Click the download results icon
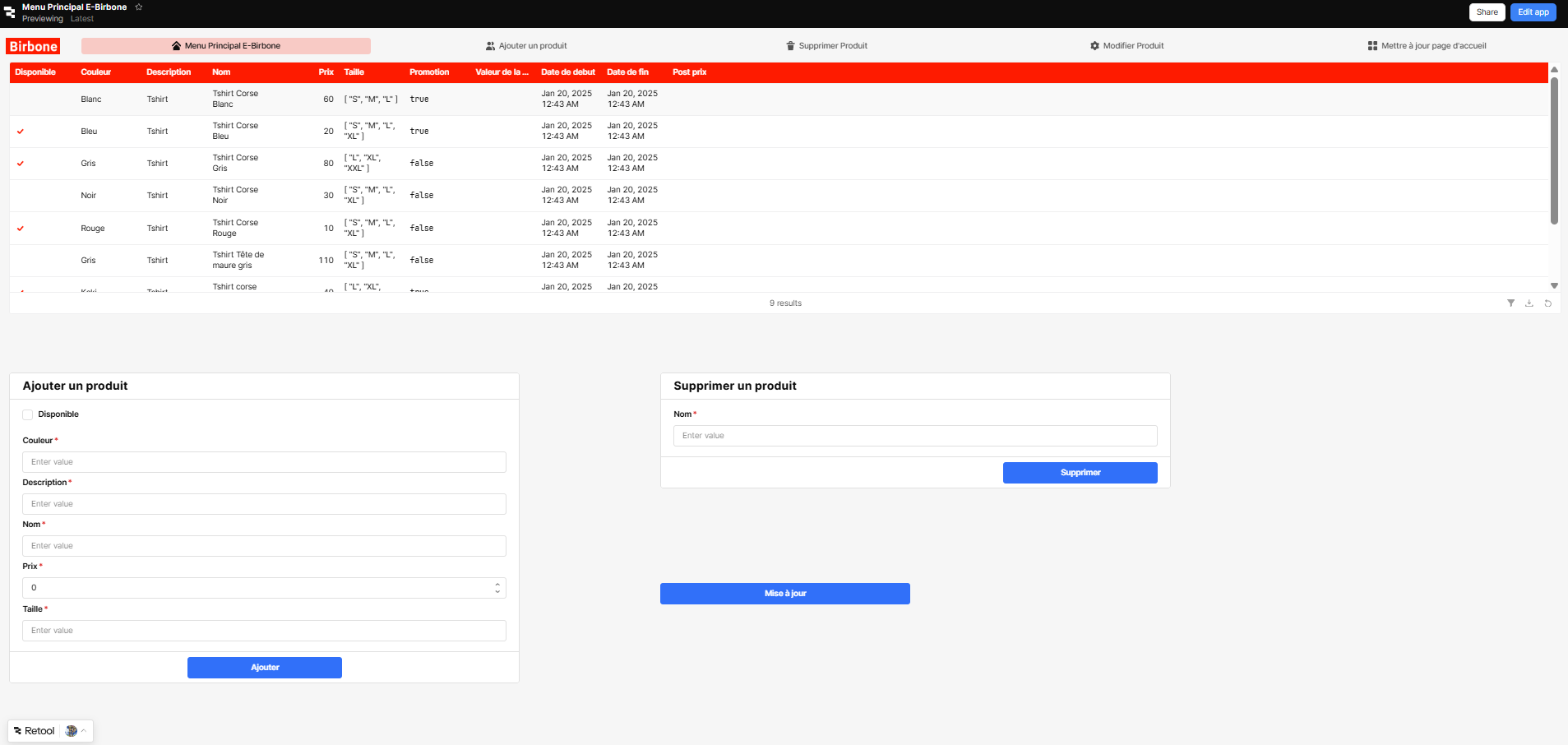 1529,303
